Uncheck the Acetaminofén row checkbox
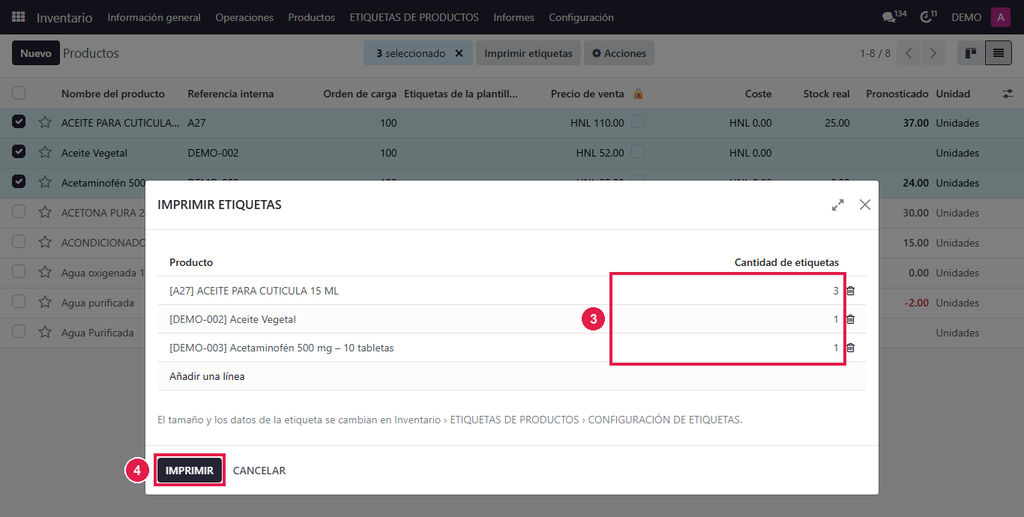Image resolution: width=1024 pixels, height=517 pixels. click(x=19, y=181)
